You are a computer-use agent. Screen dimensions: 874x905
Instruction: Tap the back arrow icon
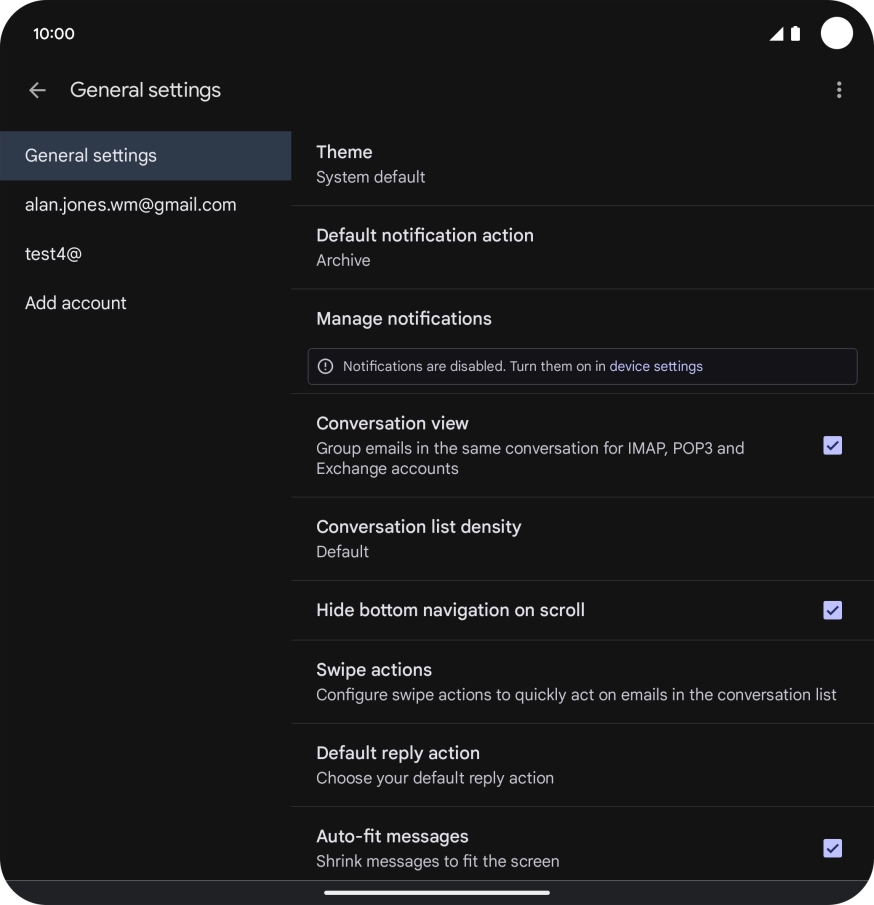38,90
